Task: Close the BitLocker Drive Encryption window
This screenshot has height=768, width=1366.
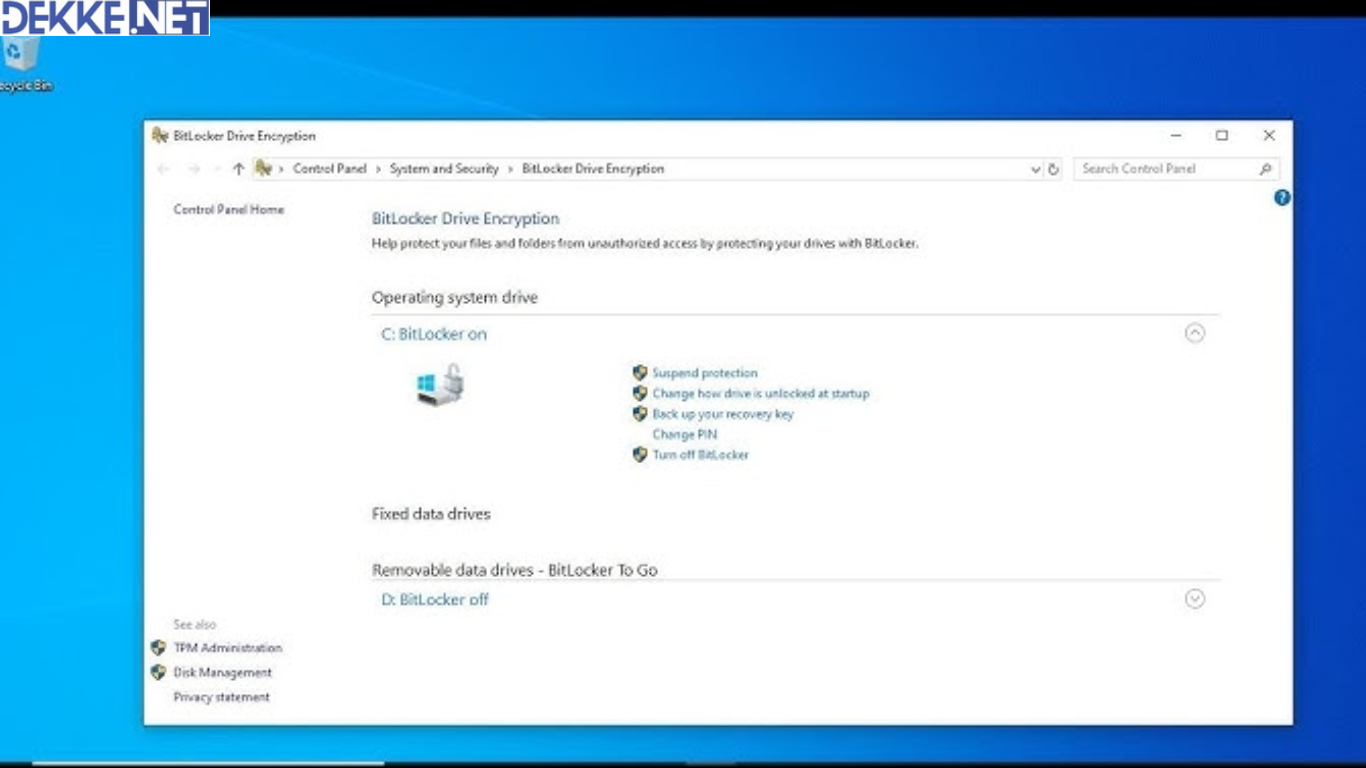Action: [1269, 135]
